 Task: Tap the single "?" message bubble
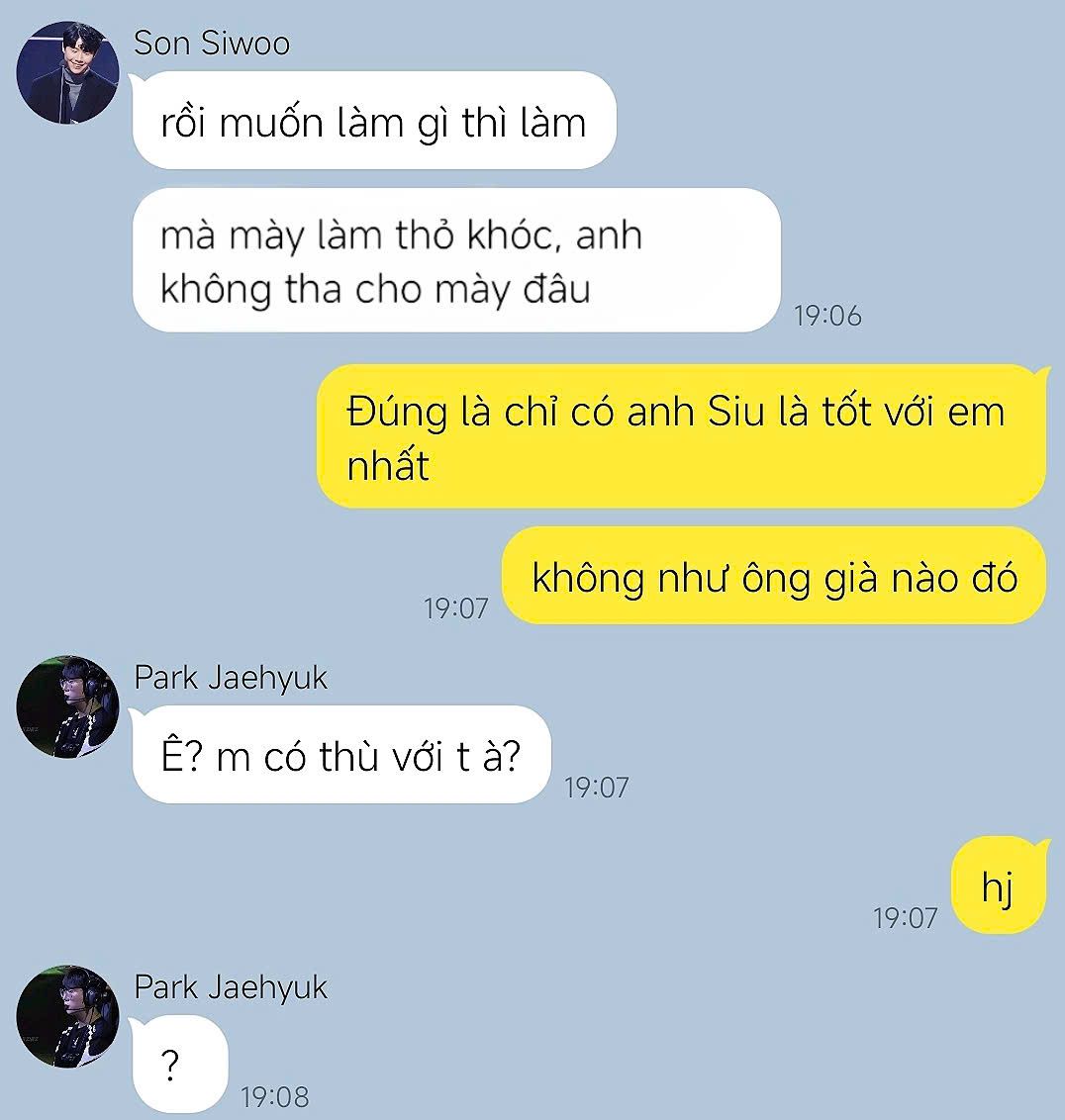click(180, 1065)
